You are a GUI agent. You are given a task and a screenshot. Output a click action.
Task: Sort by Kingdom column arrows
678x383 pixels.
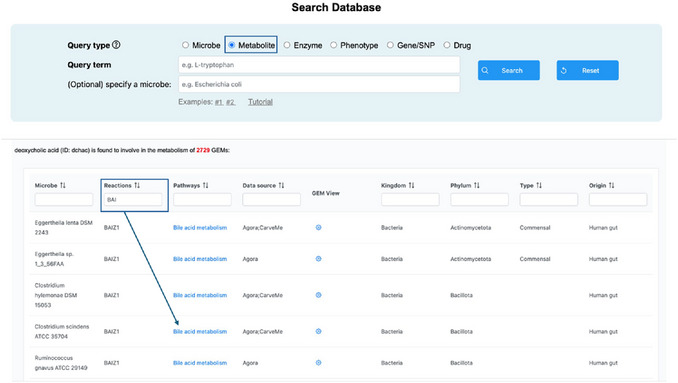[x=411, y=185]
